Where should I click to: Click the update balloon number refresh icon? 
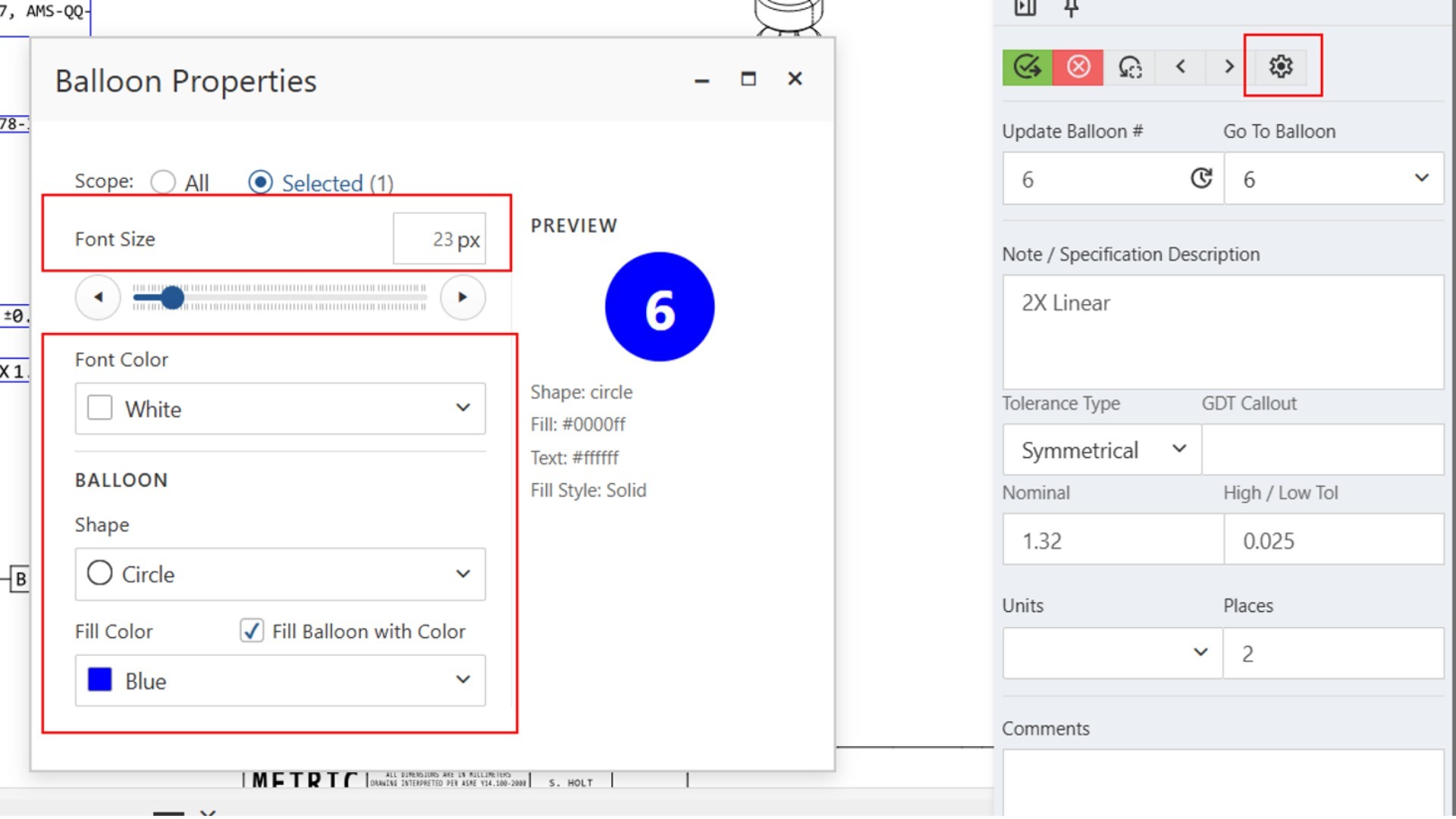(x=1201, y=178)
